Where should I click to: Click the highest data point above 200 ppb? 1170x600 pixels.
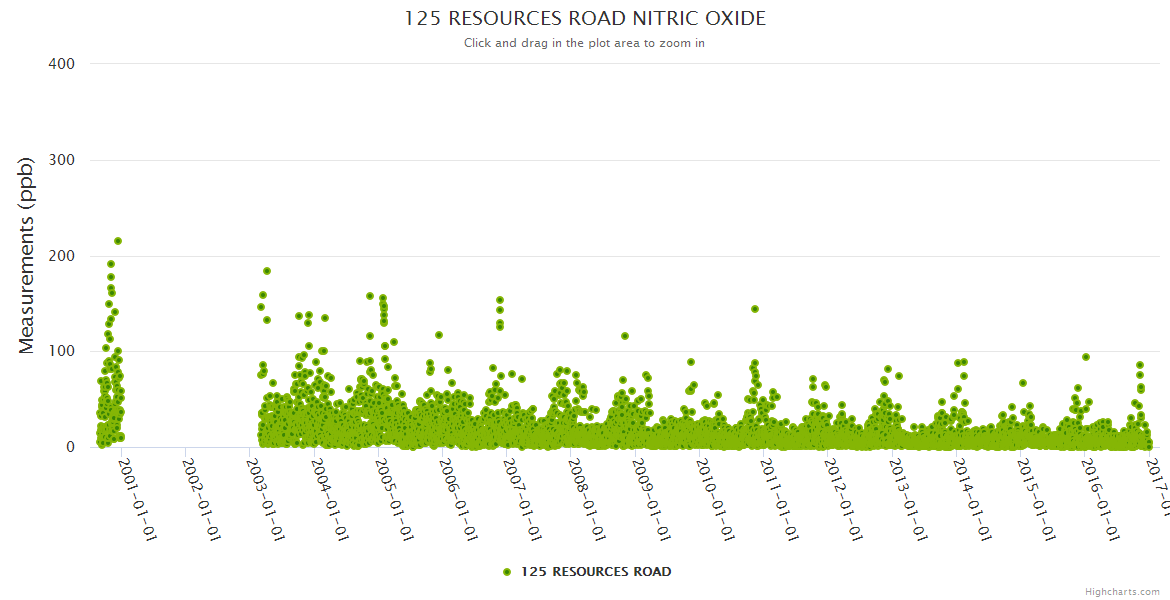pos(118,241)
